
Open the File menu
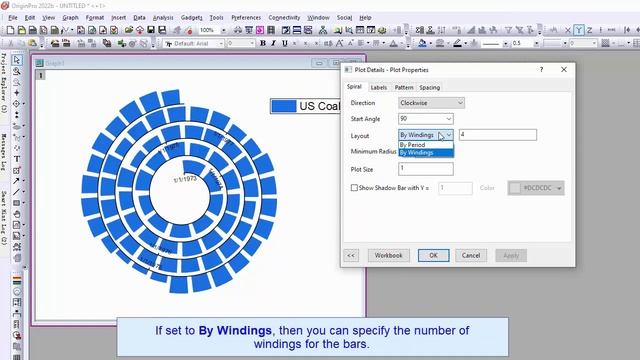coord(13,18)
